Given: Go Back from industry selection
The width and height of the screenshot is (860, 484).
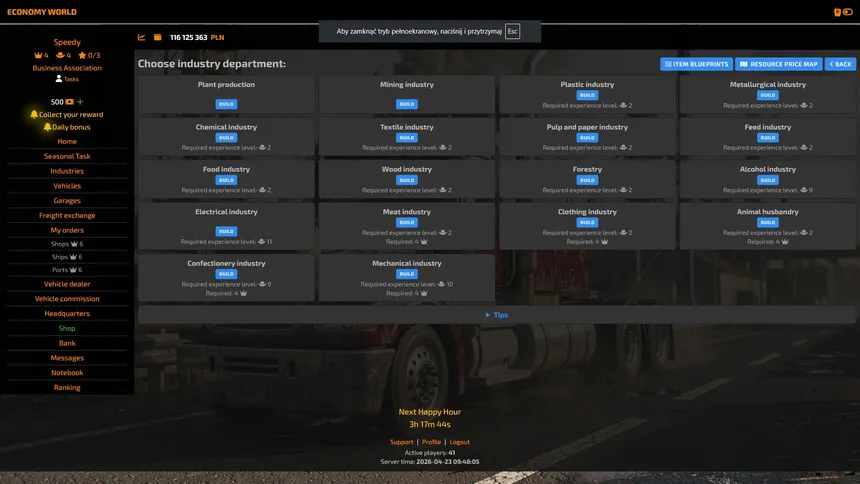Looking at the screenshot, I should [840, 64].
